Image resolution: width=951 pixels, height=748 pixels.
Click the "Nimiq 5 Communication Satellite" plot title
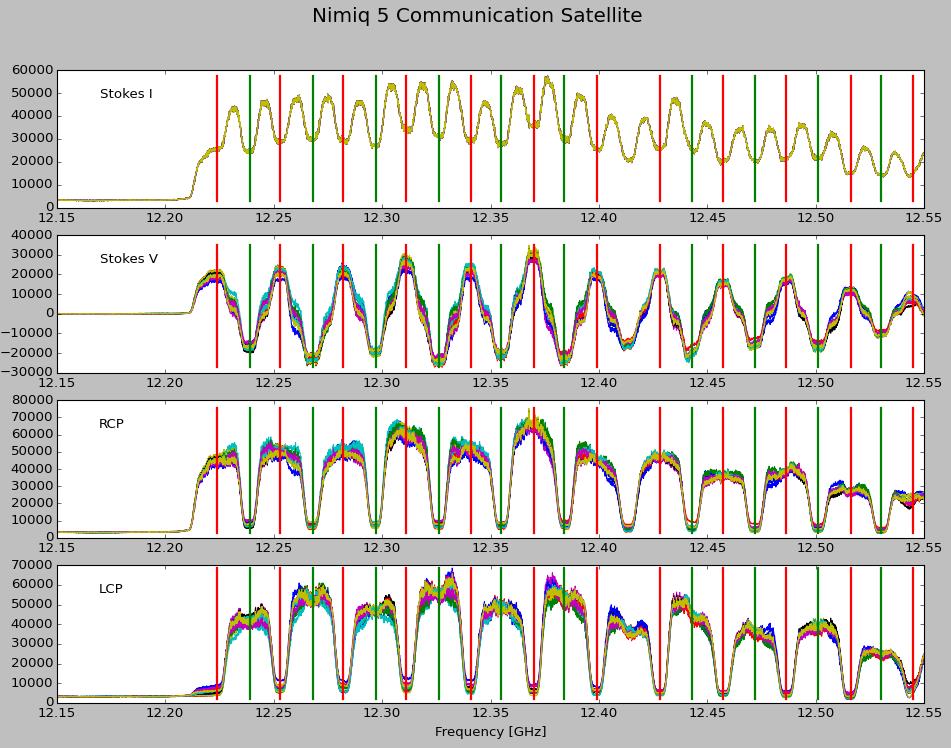(x=476, y=16)
